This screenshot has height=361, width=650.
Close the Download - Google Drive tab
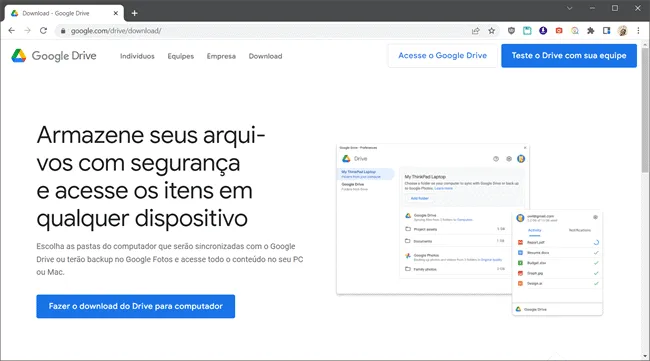pos(116,13)
